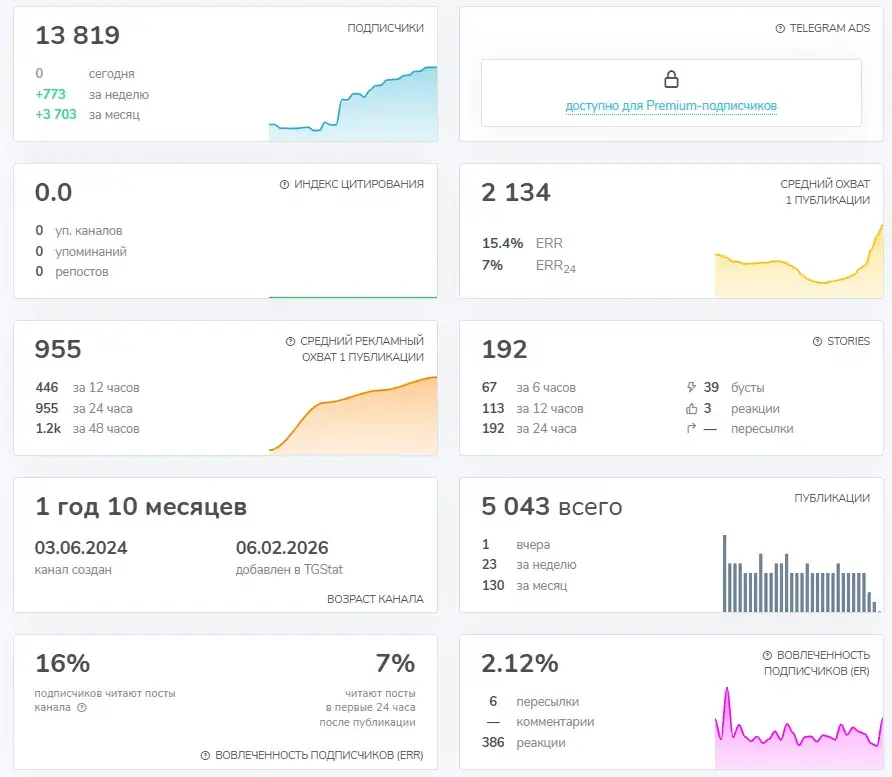The height and width of the screenshot is (777, 892).
Task: Click the ERR value '15.4%'
Action: click(502, 243)
